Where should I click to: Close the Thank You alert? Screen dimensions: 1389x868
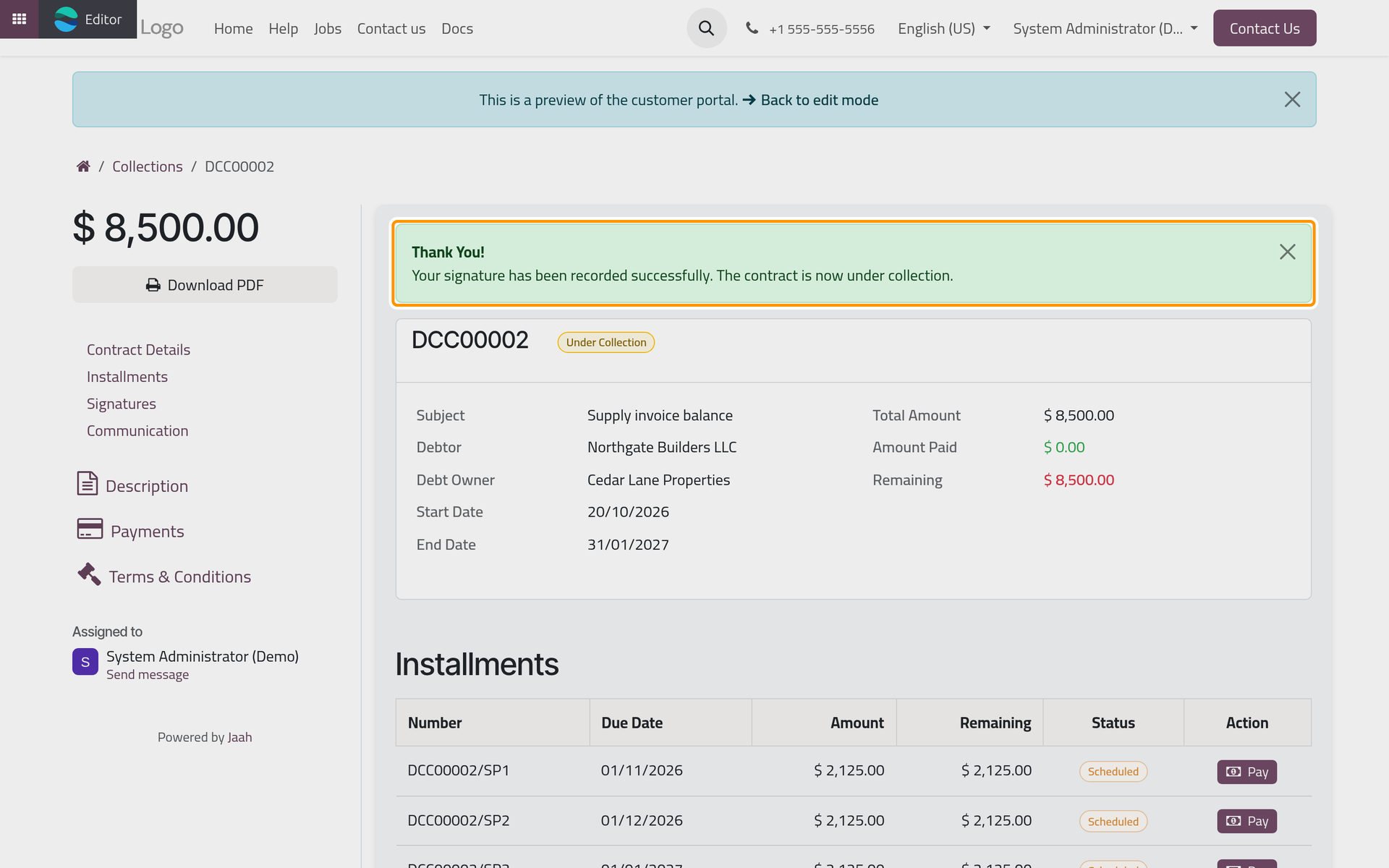pyautogui.click(x=1287, y=252)
